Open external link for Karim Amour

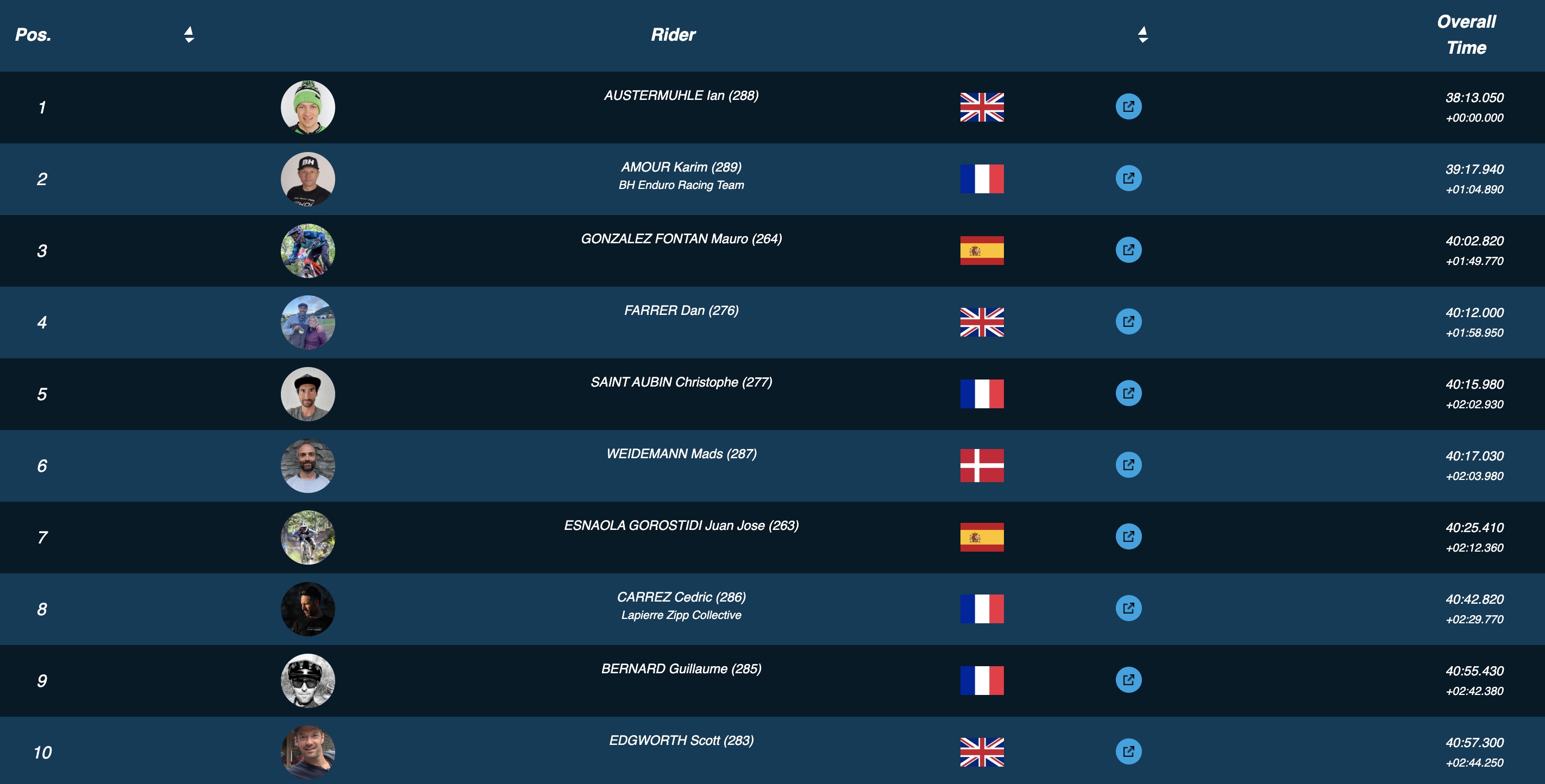(x=1128, y=178)
